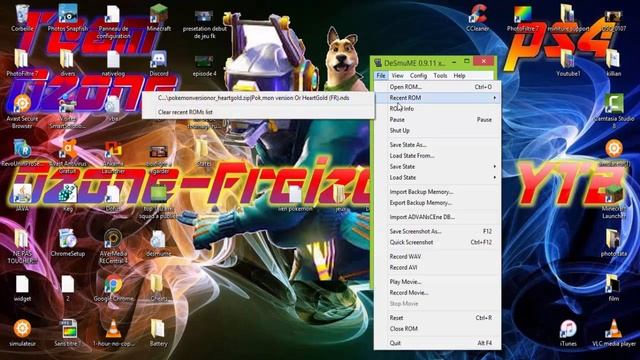
Task: Launch CCleaner from the desktop
Action: pyautogui.click(x=478, y=18)
